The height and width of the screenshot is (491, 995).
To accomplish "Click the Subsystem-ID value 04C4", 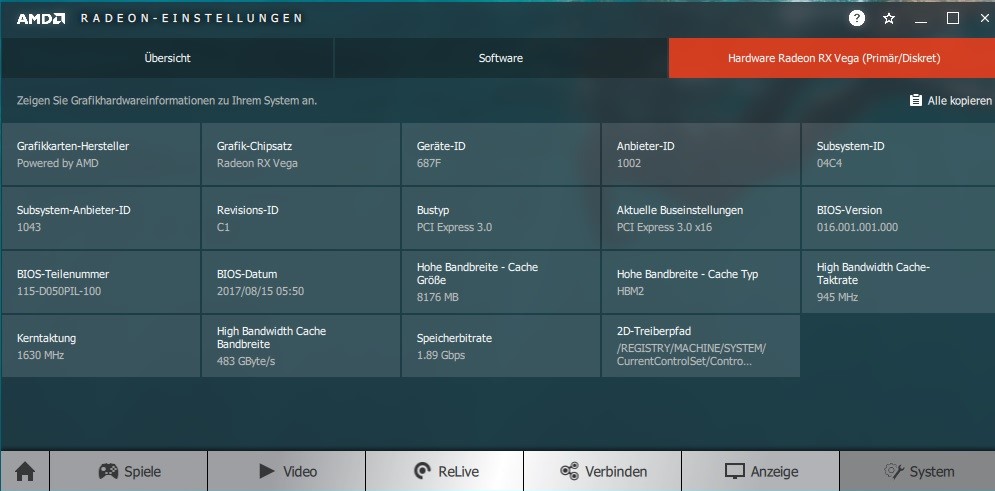I will [829, 163].
